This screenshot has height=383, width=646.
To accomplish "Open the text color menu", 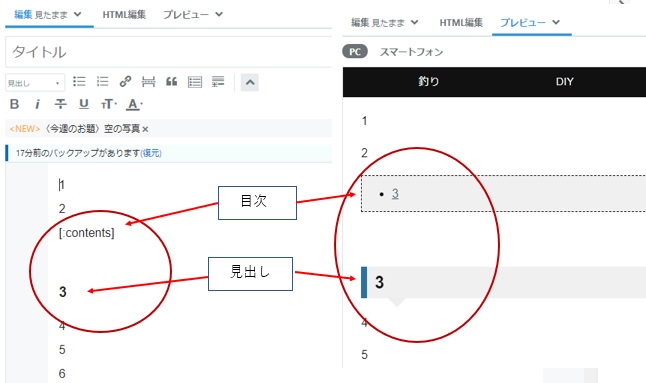I will (x=133, y=104).
